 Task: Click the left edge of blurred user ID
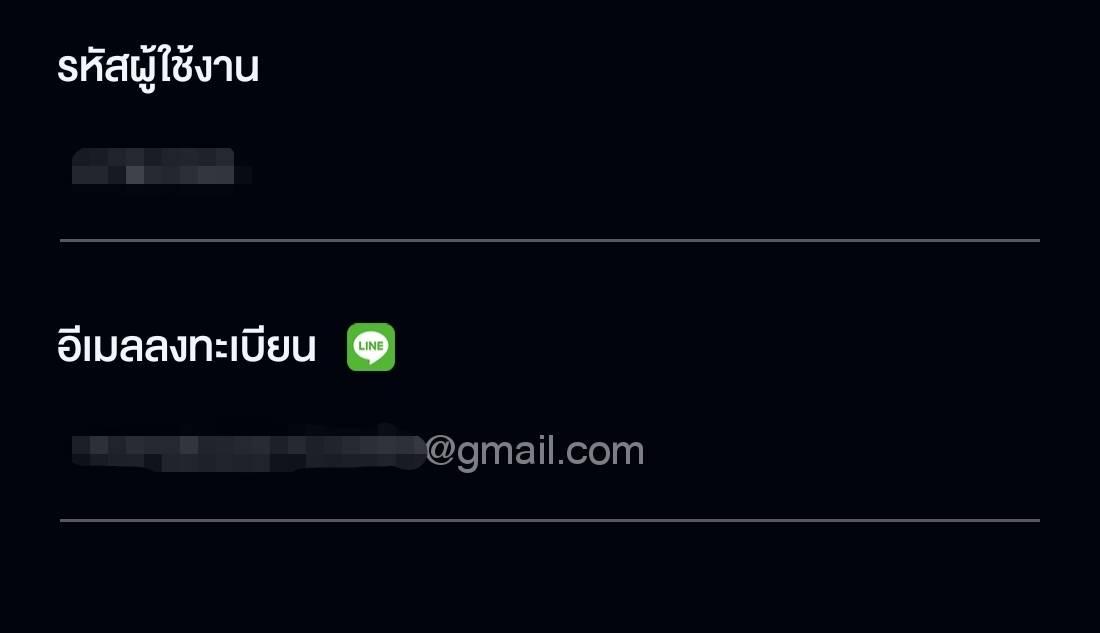[x=77, y=166]
